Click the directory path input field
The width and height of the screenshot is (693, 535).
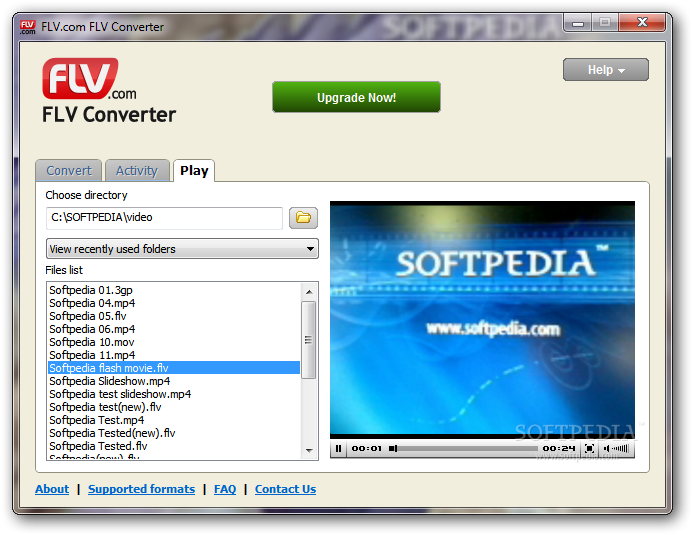(x=164, y=218)
